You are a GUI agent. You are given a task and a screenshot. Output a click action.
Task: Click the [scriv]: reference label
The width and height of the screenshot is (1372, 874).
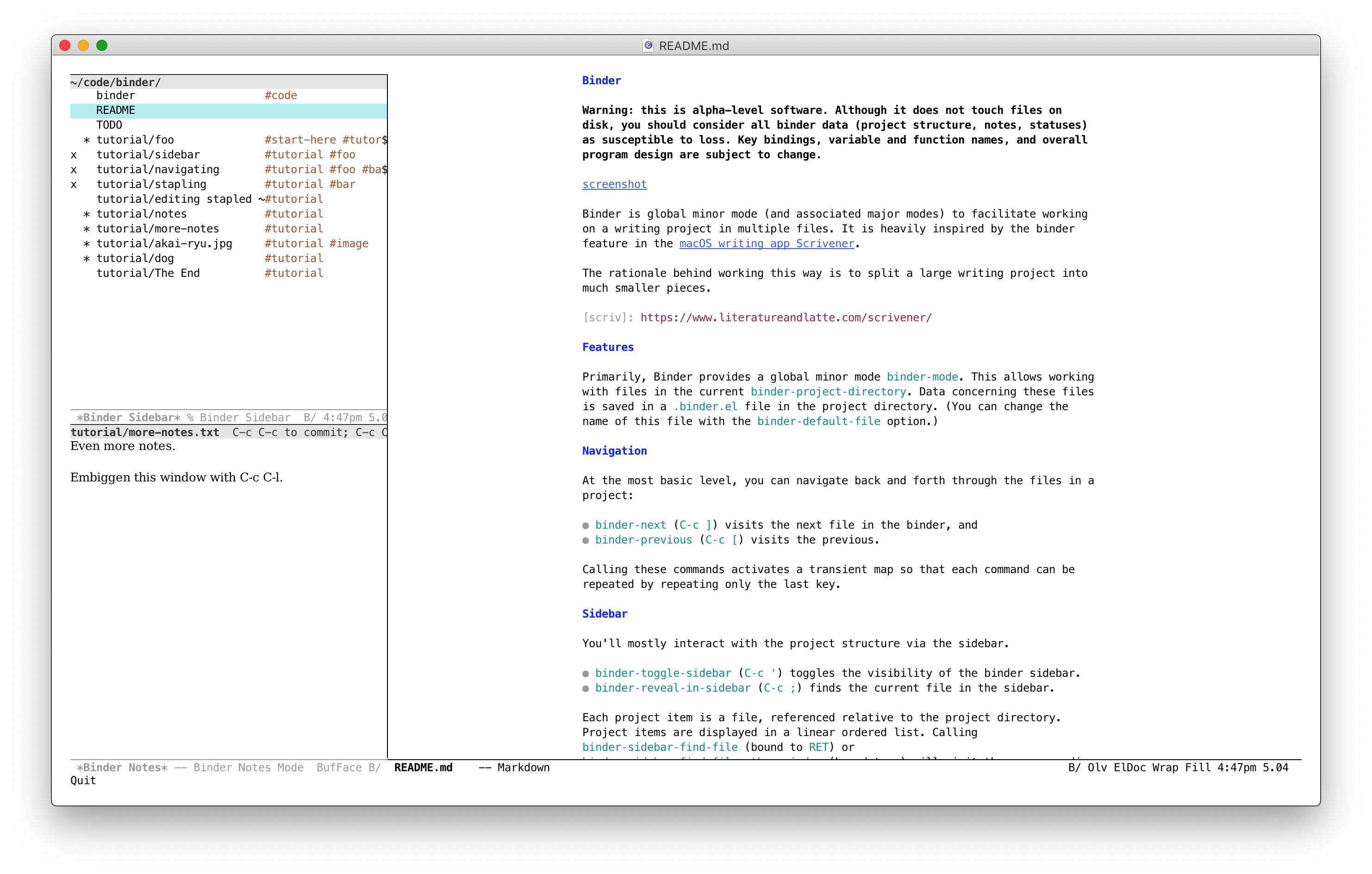point(607,318)
